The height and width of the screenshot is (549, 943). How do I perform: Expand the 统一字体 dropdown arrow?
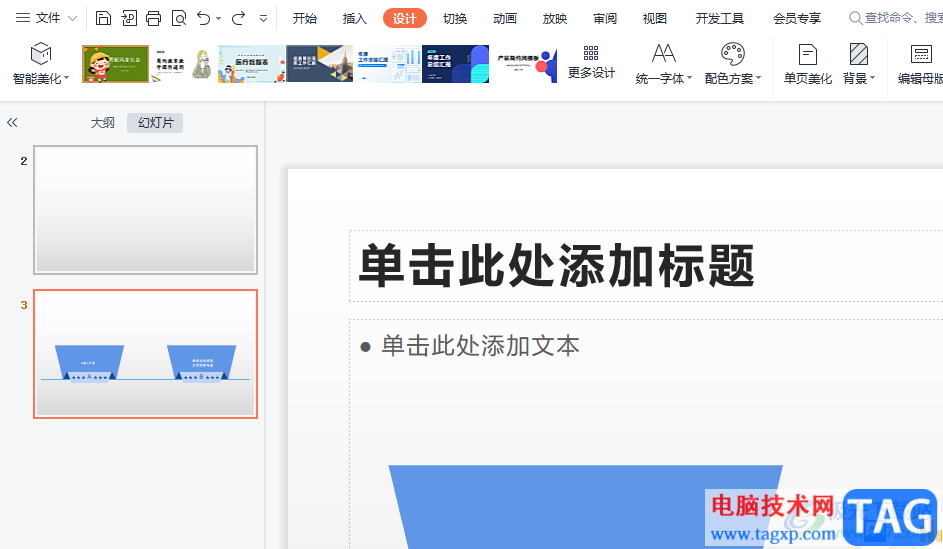pyautogui.click(x=690, y=78)
